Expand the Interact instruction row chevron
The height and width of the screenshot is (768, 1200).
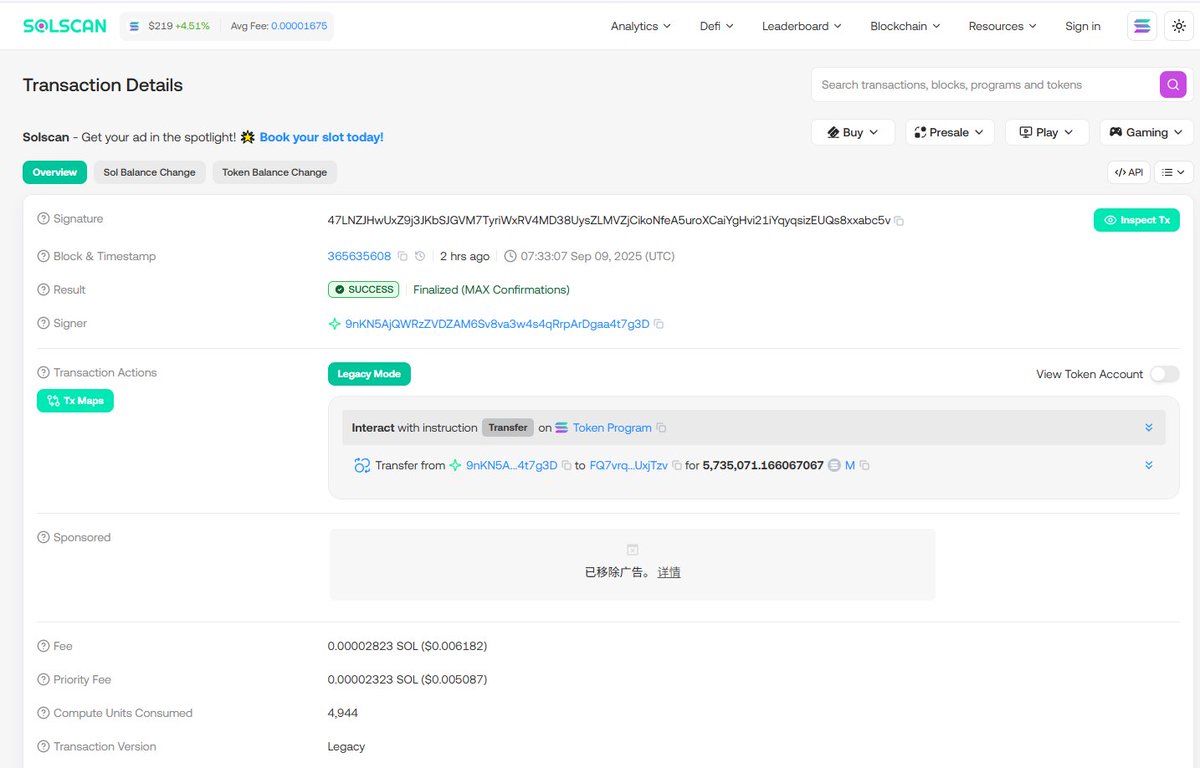[x=1149, y=428]
